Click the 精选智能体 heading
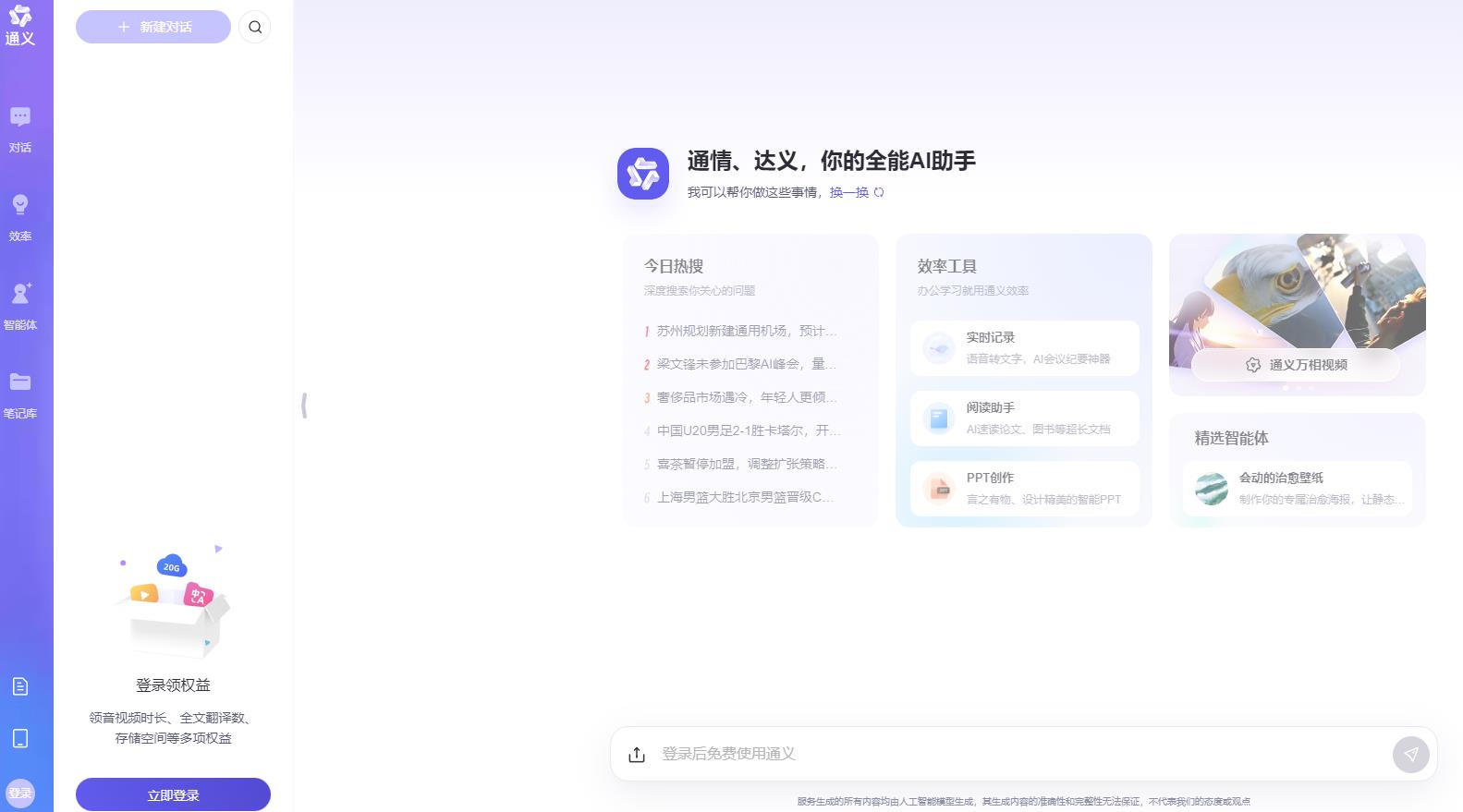This screenshot has height=812, width=1463. [1231, 438]
